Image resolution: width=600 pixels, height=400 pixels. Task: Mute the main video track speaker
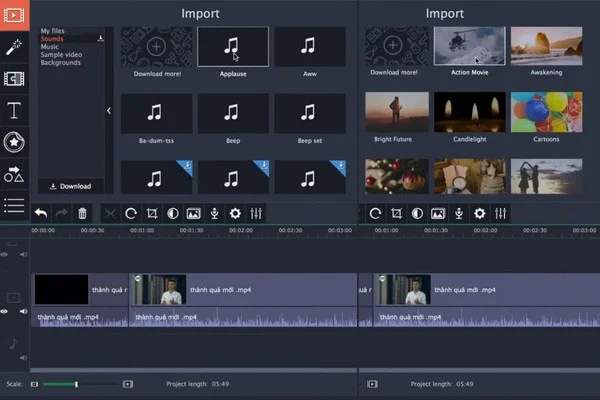tap(24, 312)
